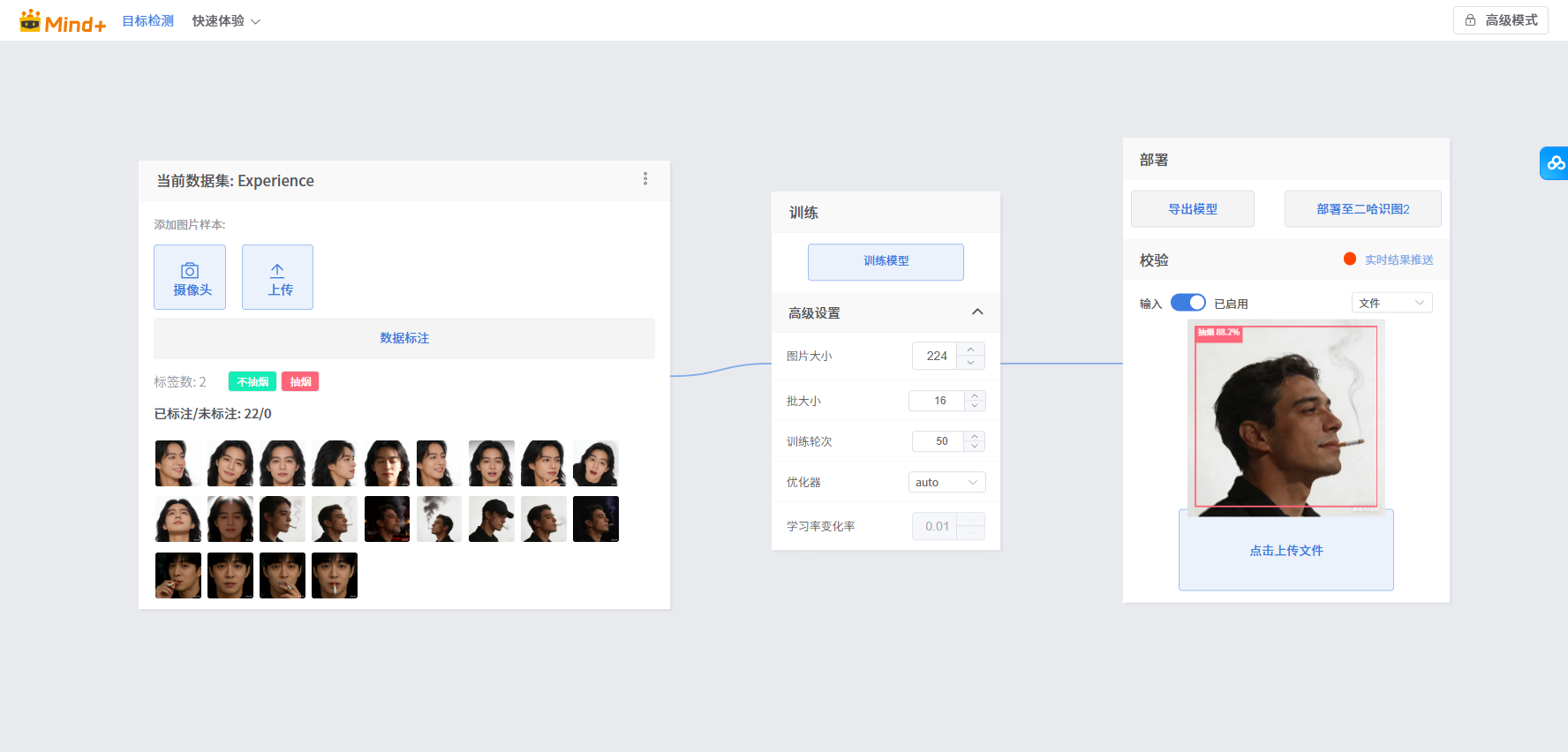Click the upload image icon button
Image resolution: width=1568 pixels, height=752 pixels.
tap(277, 277)
